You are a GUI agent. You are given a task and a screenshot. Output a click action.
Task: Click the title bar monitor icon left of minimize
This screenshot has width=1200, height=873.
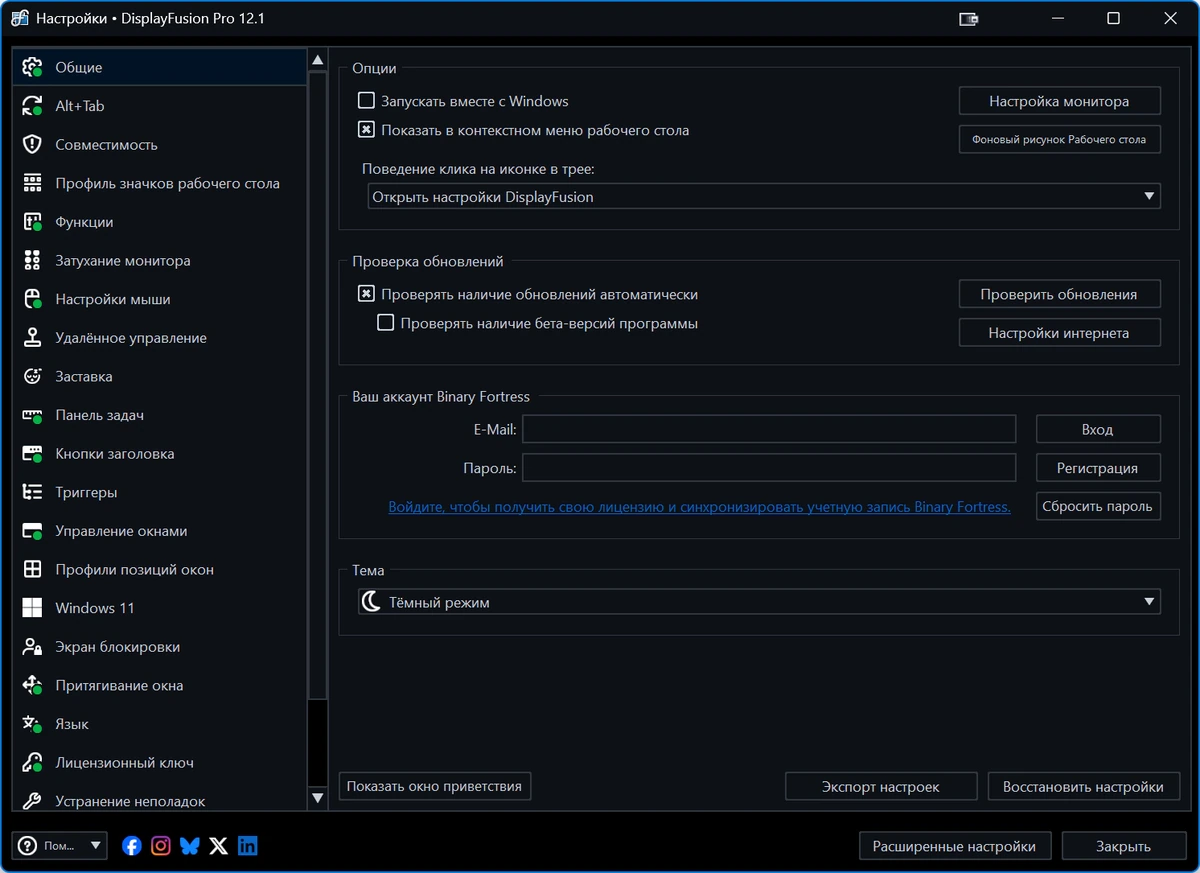(968, 19)
